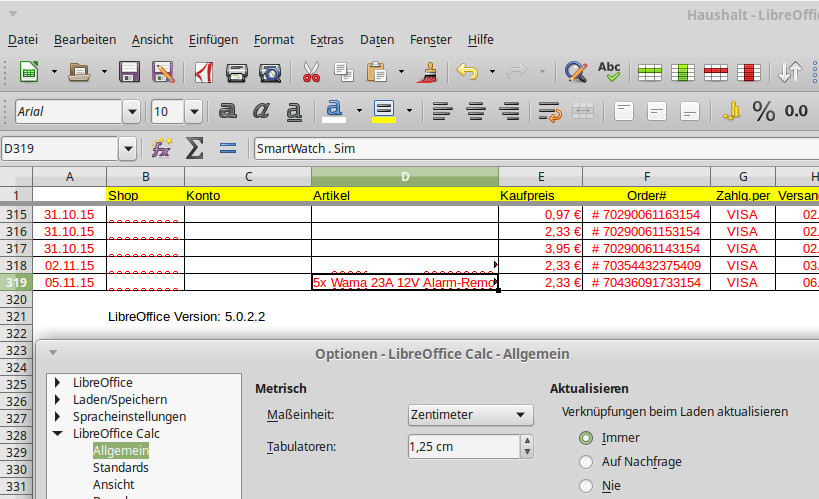Screen dimensions: 819x499
Task: Toggle bold formatting
Action: [227, 111]
